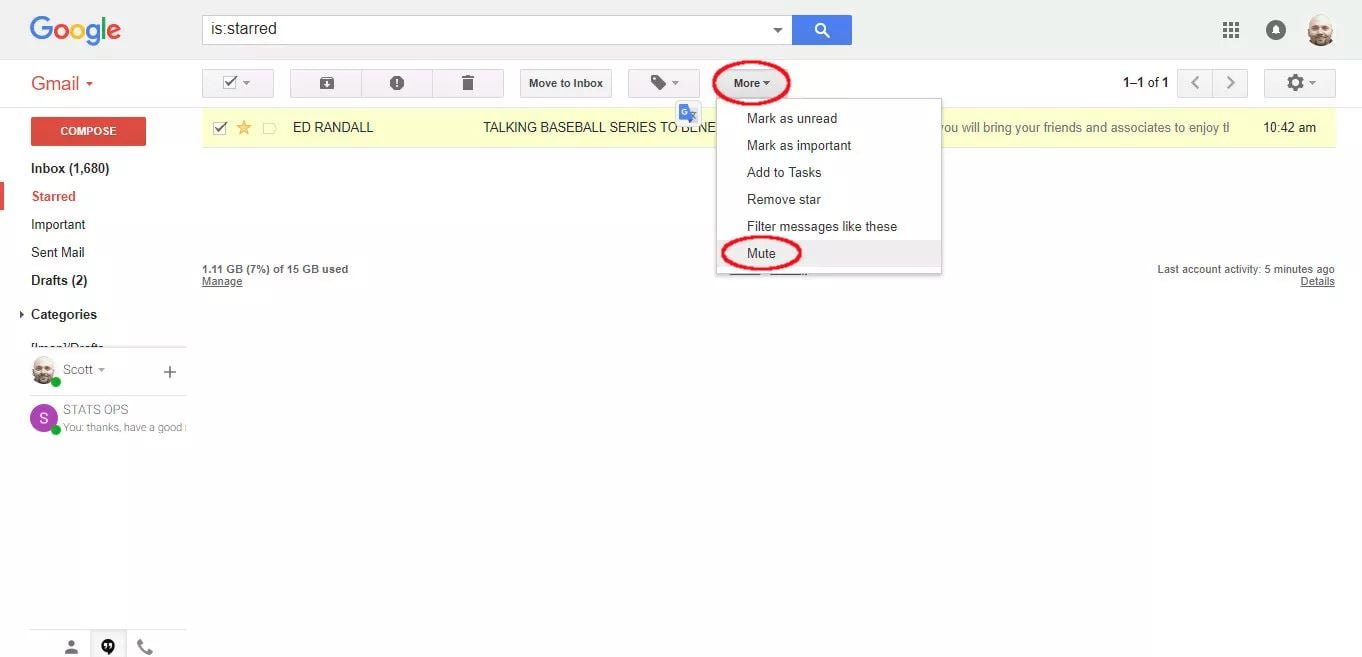Open the Labels dropdown in toolbar

(664, 83)
